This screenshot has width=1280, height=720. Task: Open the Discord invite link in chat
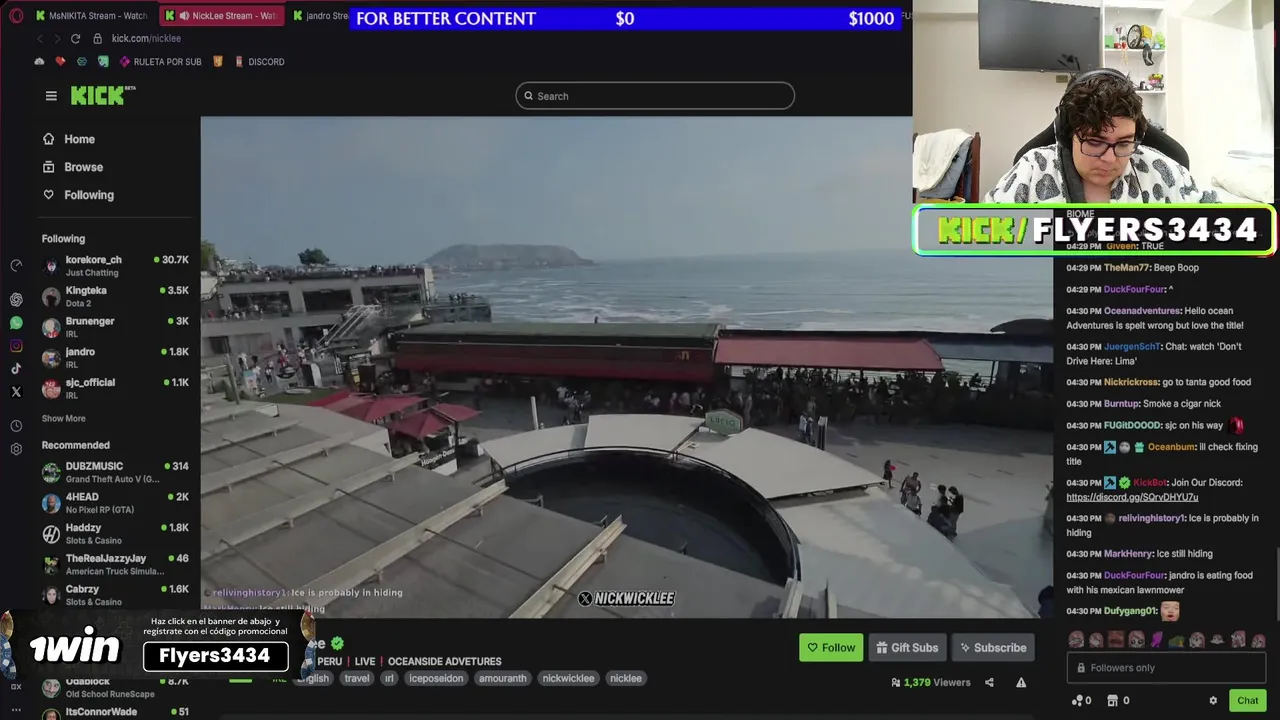click(1131, 497)
